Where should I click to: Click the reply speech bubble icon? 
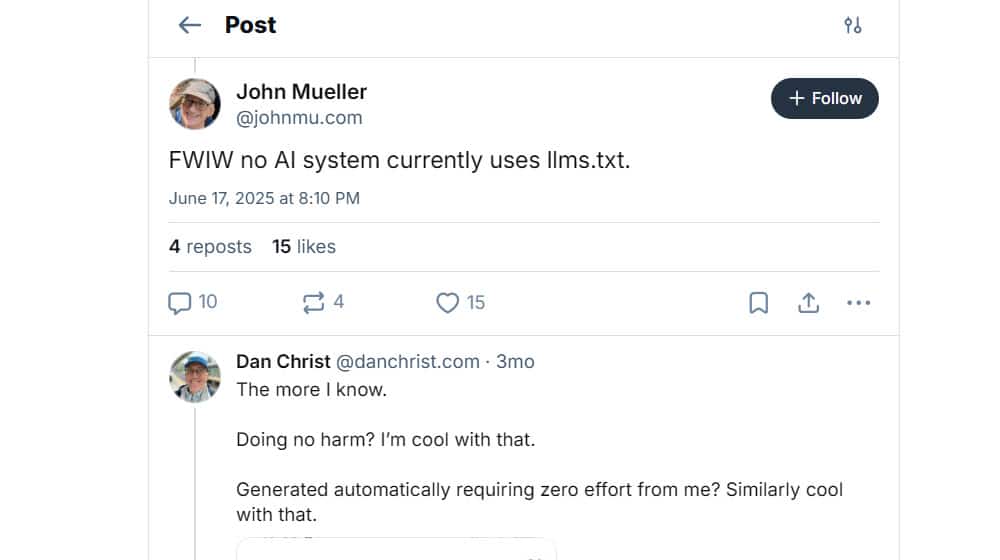point(180,302)
